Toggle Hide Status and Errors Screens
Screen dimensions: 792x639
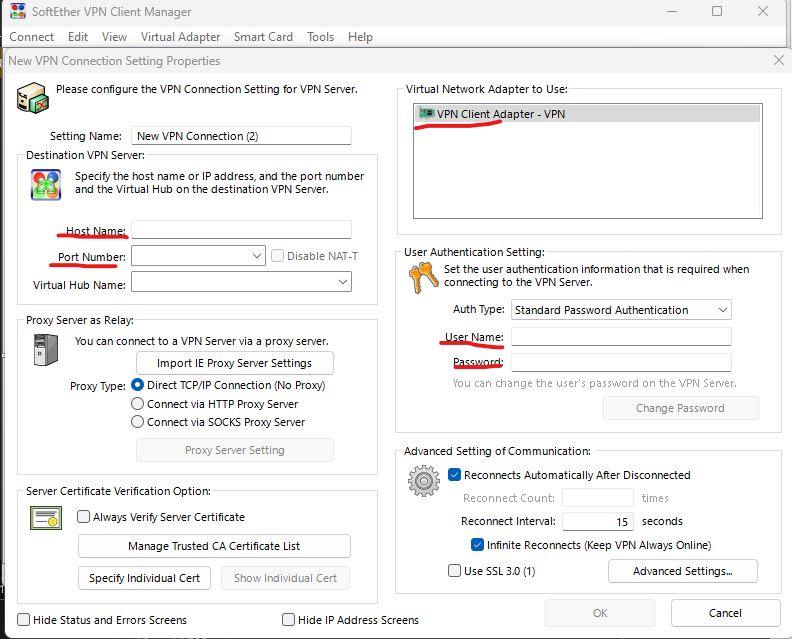click(24, 620)
